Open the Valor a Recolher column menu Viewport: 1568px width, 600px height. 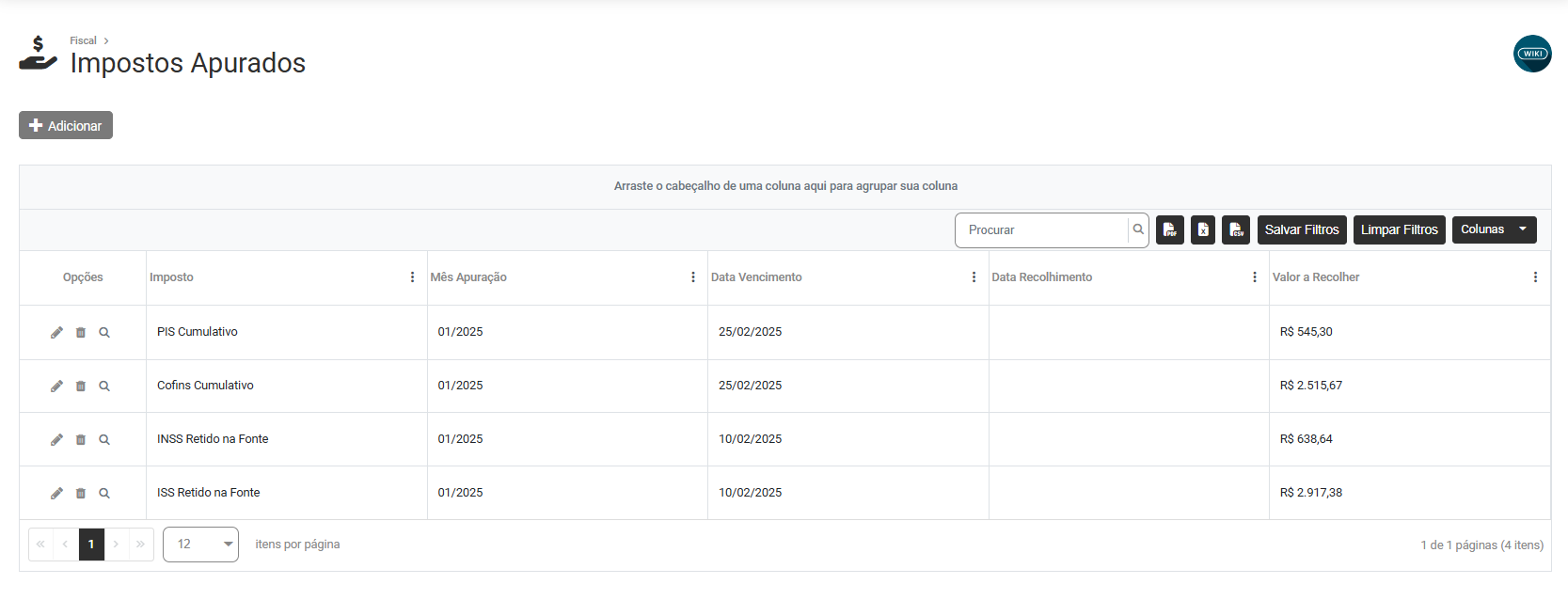pos(1535,277)
